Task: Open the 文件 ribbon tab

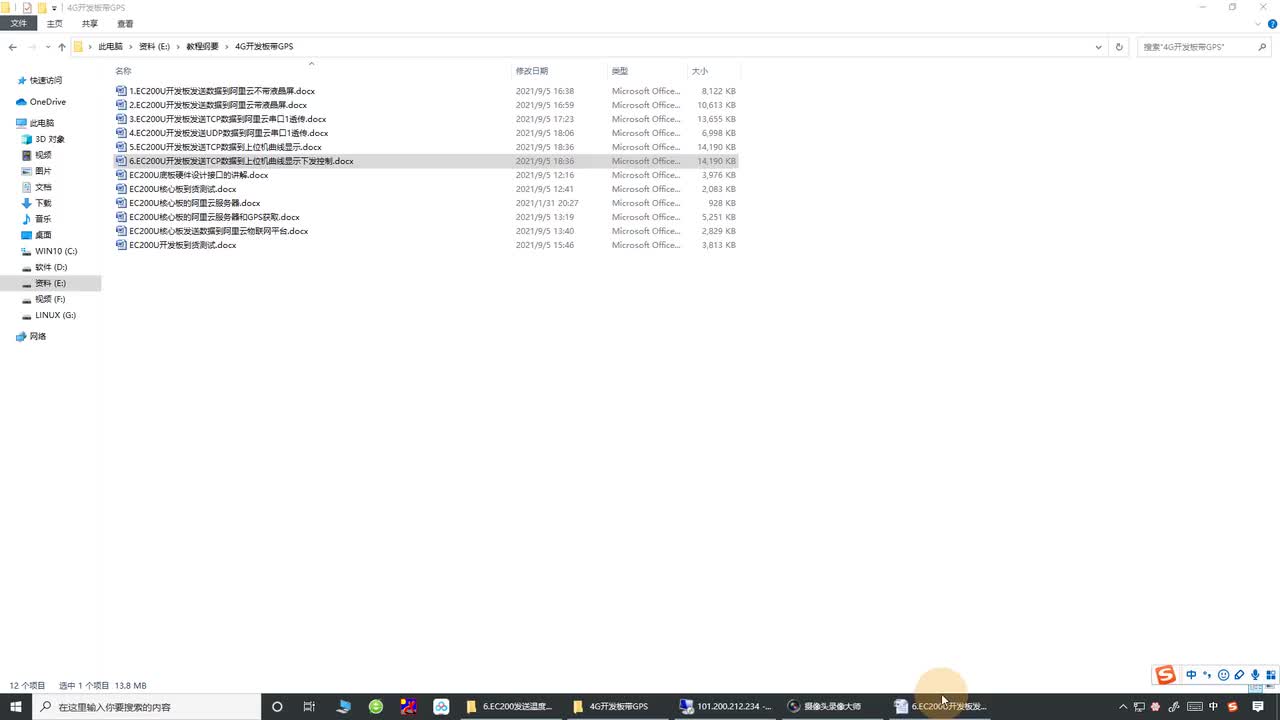Action: [19, 23]
